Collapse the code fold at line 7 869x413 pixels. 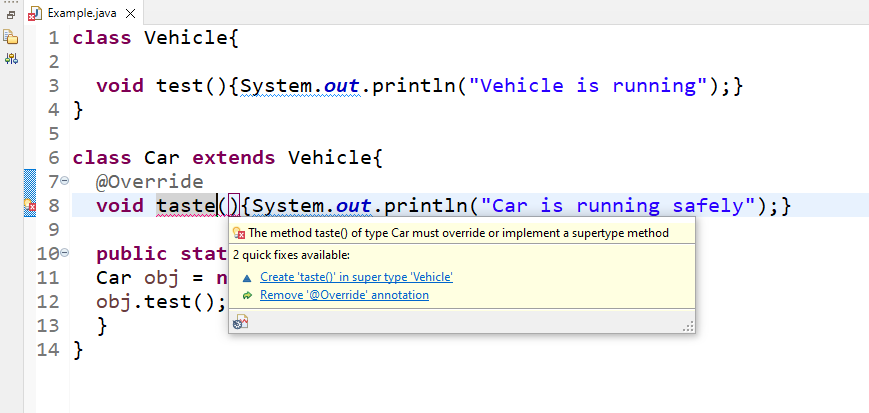pyautogui.click(x=65, y=181)
